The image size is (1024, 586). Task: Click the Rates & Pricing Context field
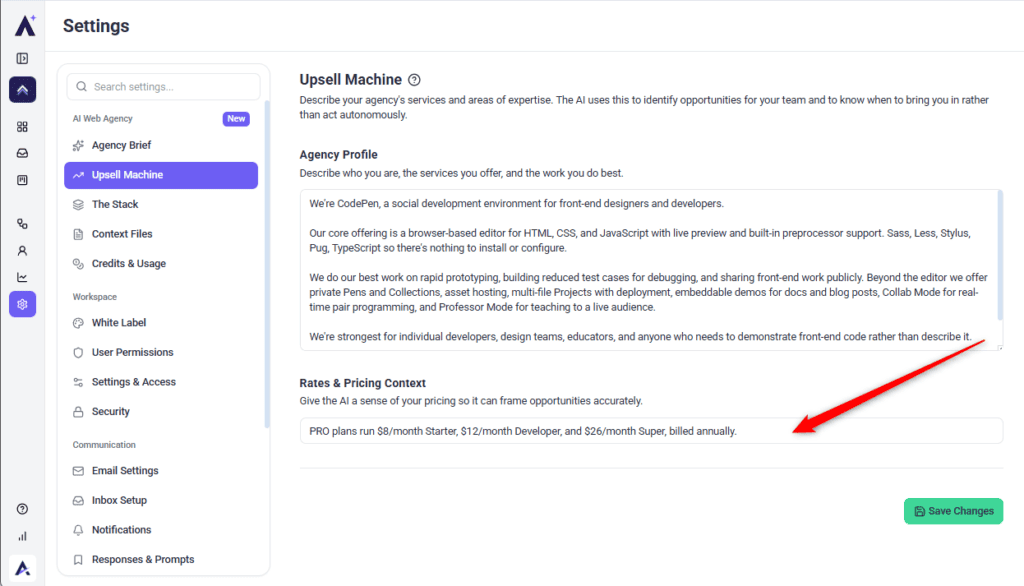(x=650, y=431)
